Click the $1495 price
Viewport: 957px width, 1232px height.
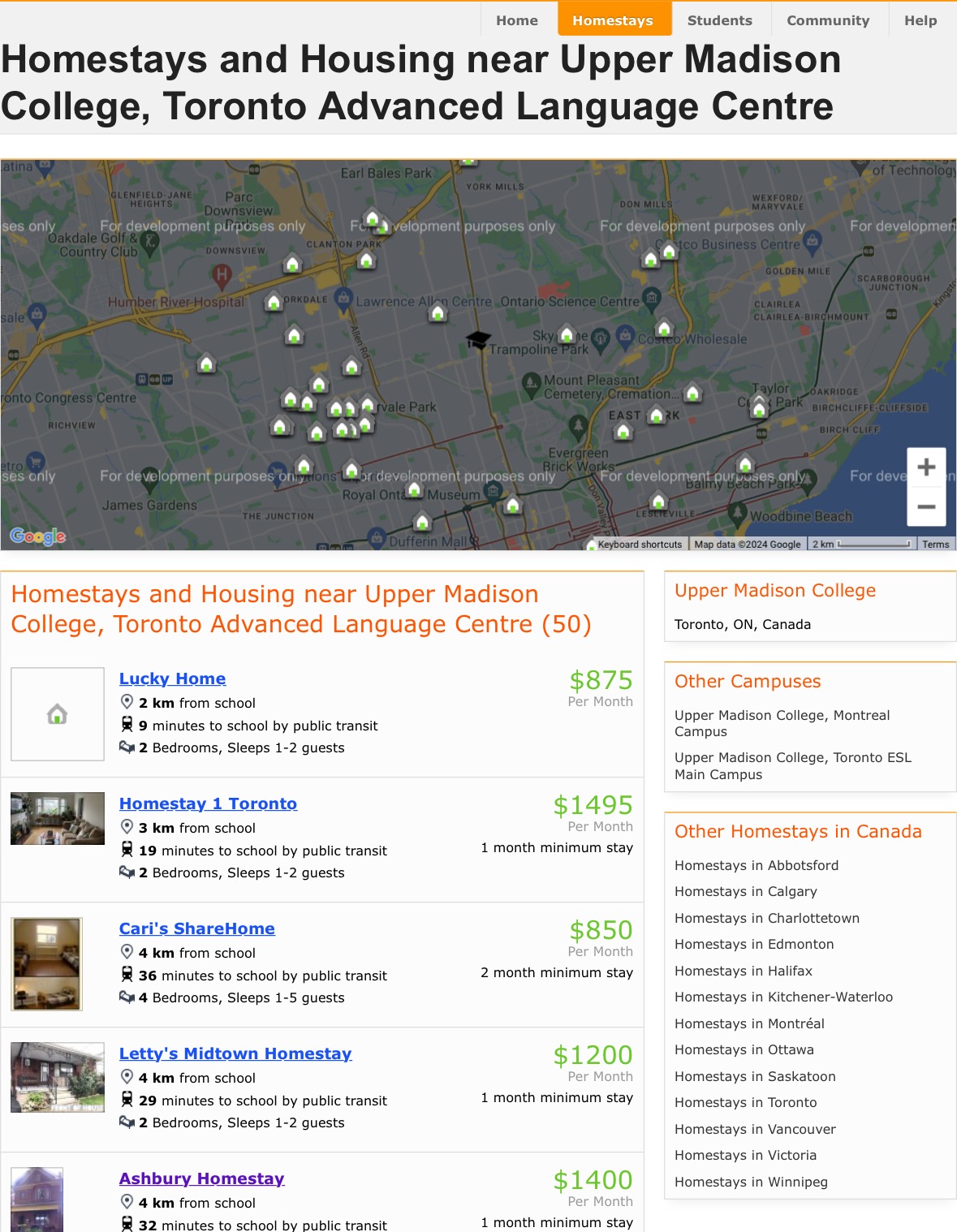[593, 805]
